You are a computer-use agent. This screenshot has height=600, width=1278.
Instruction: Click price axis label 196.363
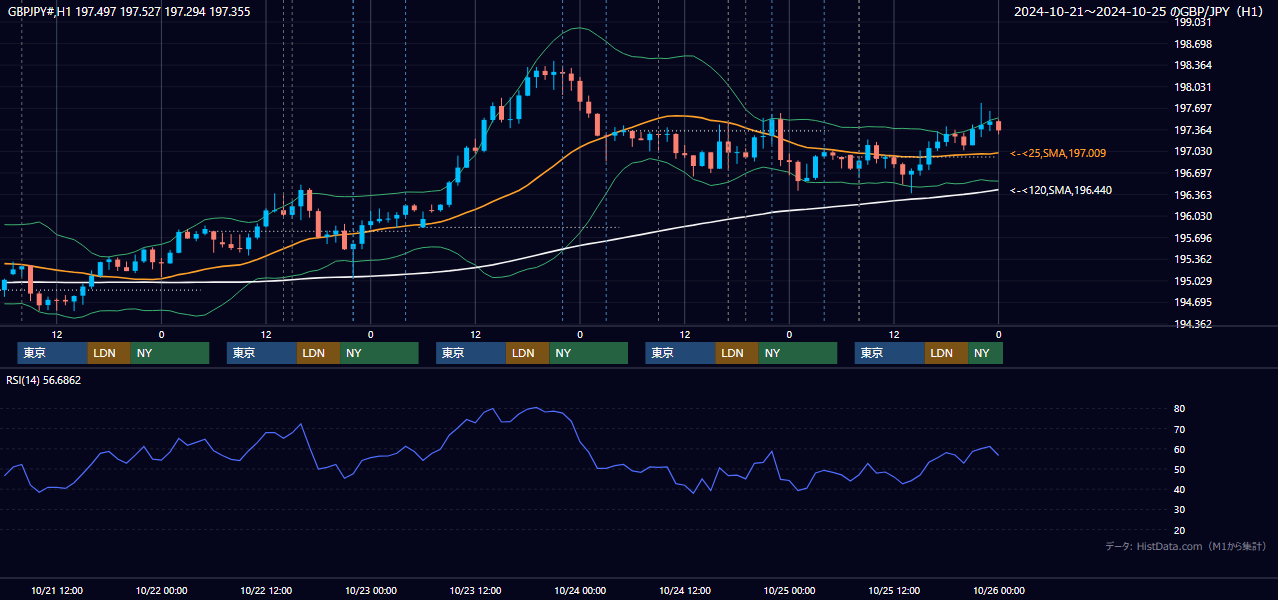[x=1193, y=195]
